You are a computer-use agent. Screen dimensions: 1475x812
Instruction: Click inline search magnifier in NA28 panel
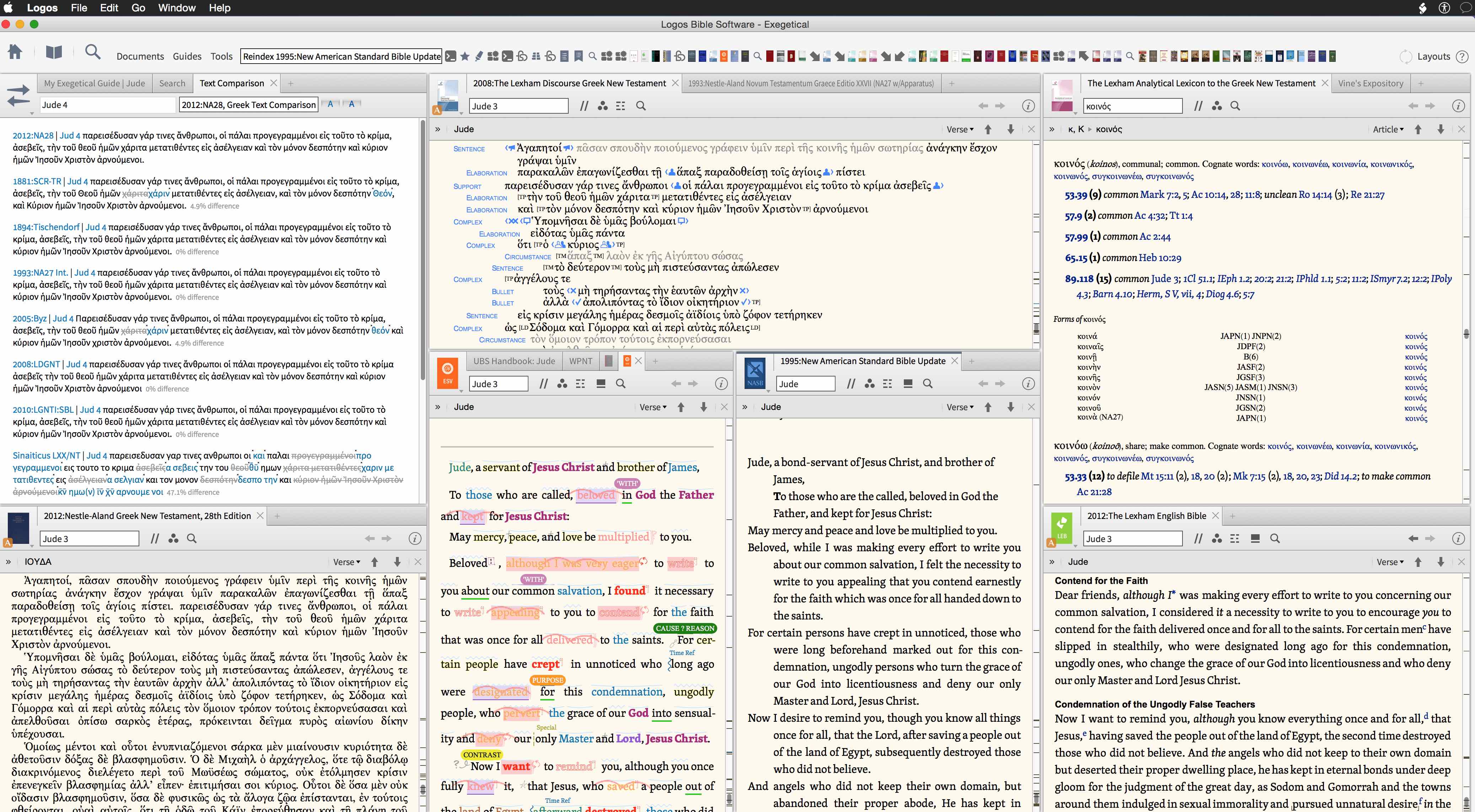coord(192,538)
